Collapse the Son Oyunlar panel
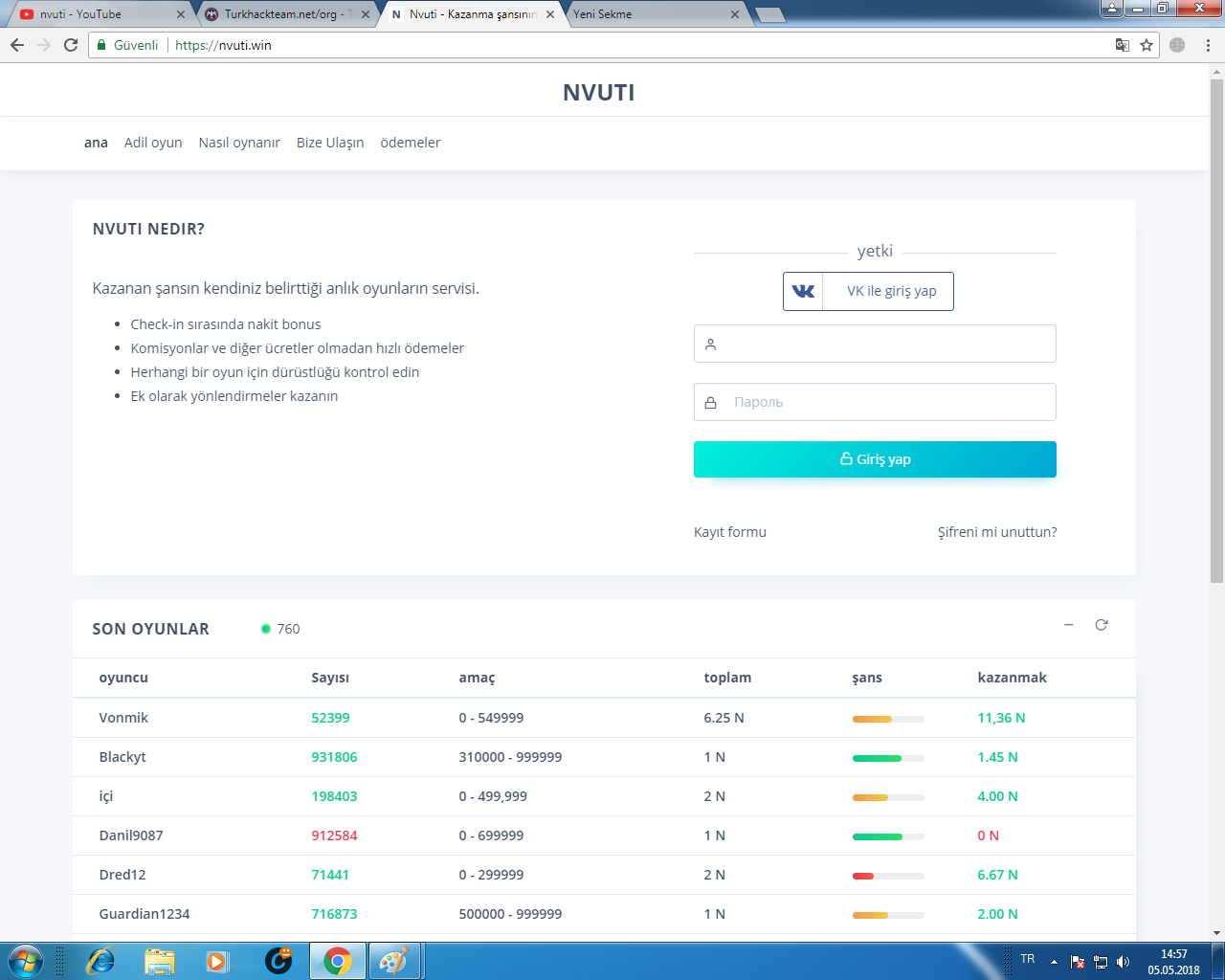The image size is (1225, 980). tap(1069, 625)
